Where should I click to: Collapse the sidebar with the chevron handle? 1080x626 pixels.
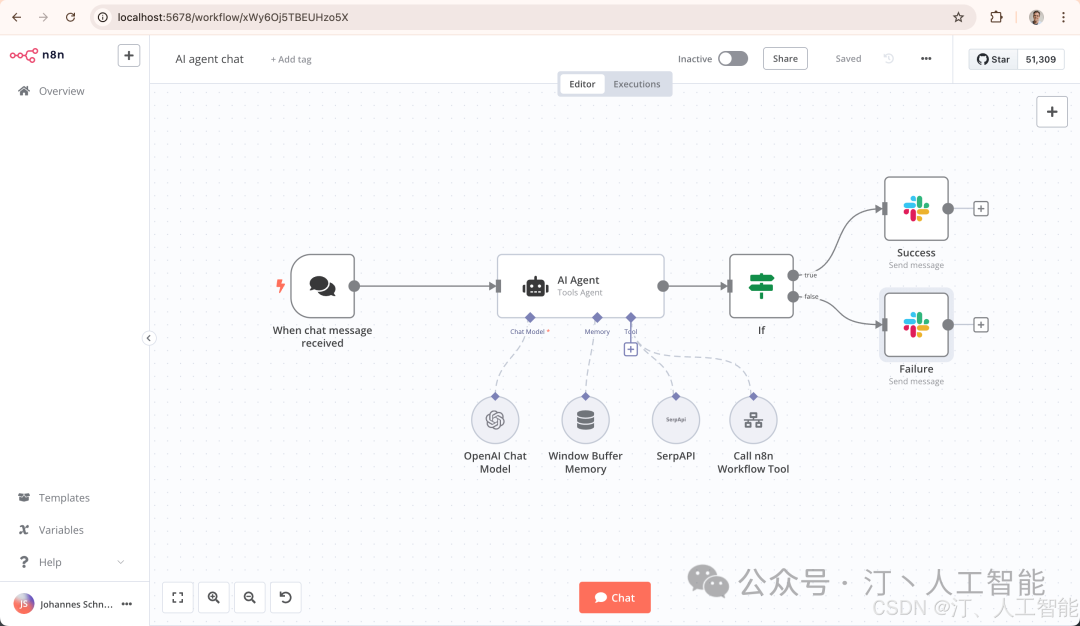click(x=148, y=338)
